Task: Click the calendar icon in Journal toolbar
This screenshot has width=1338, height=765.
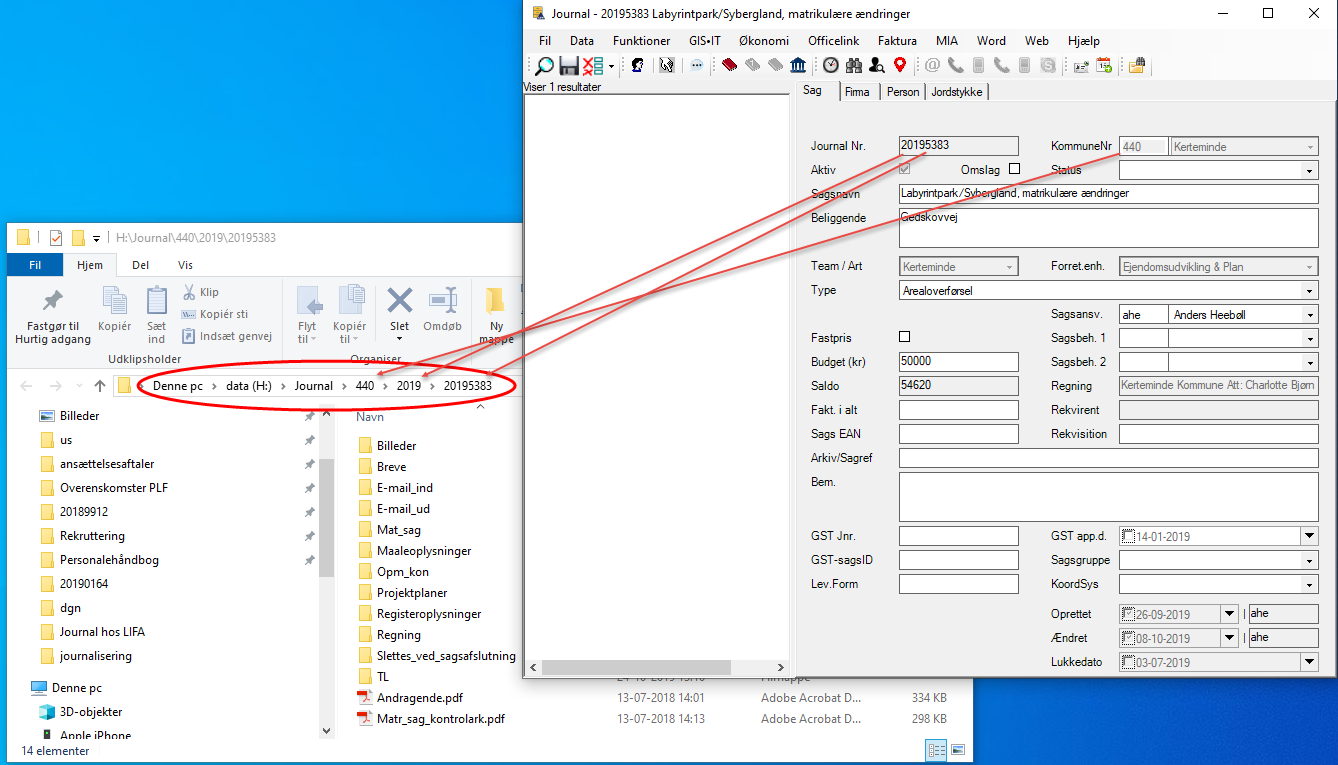Action: (1104, 66)
